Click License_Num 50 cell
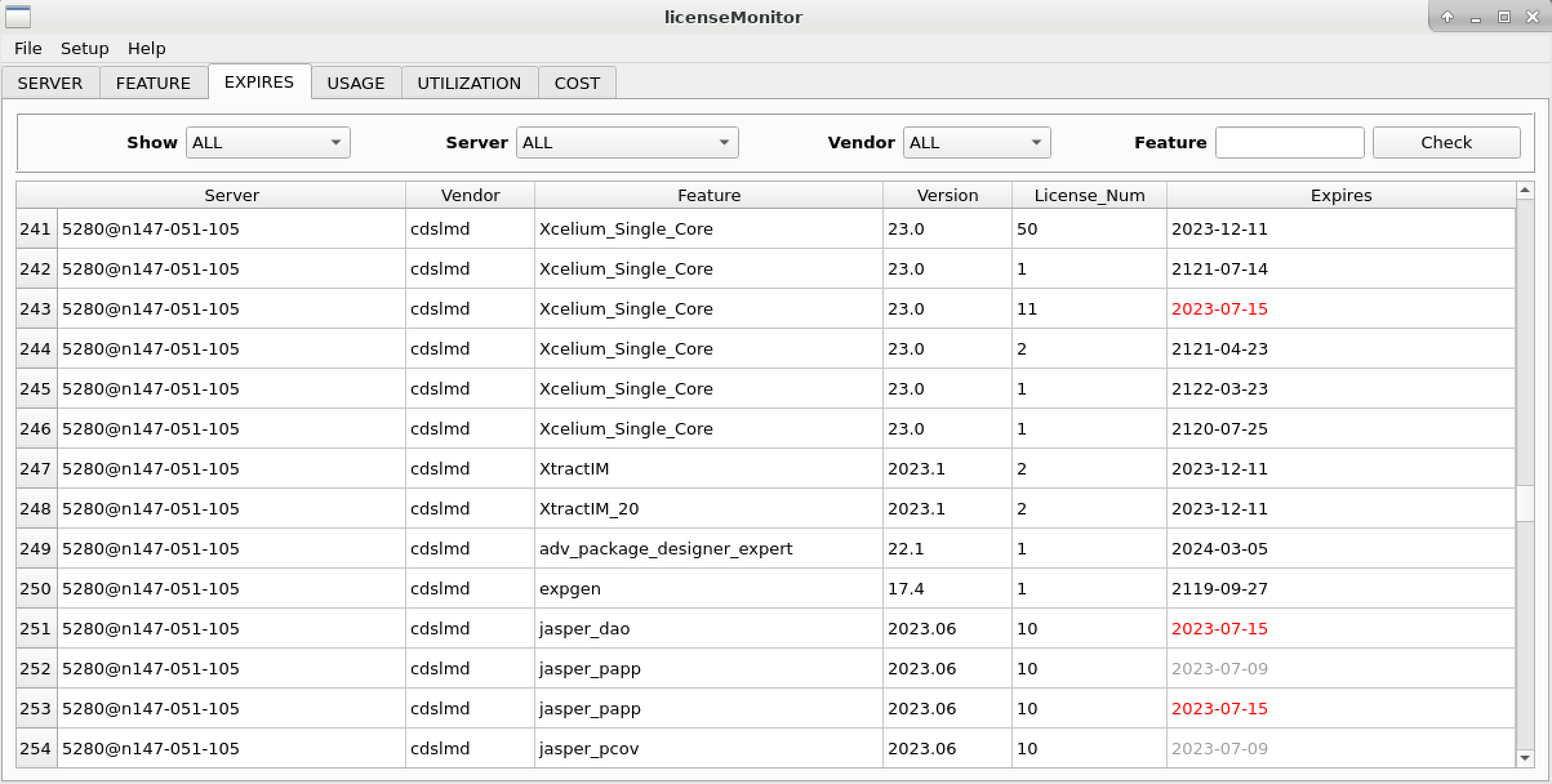This screenshot has width=1552, height=784. [x=1089, y=229]
